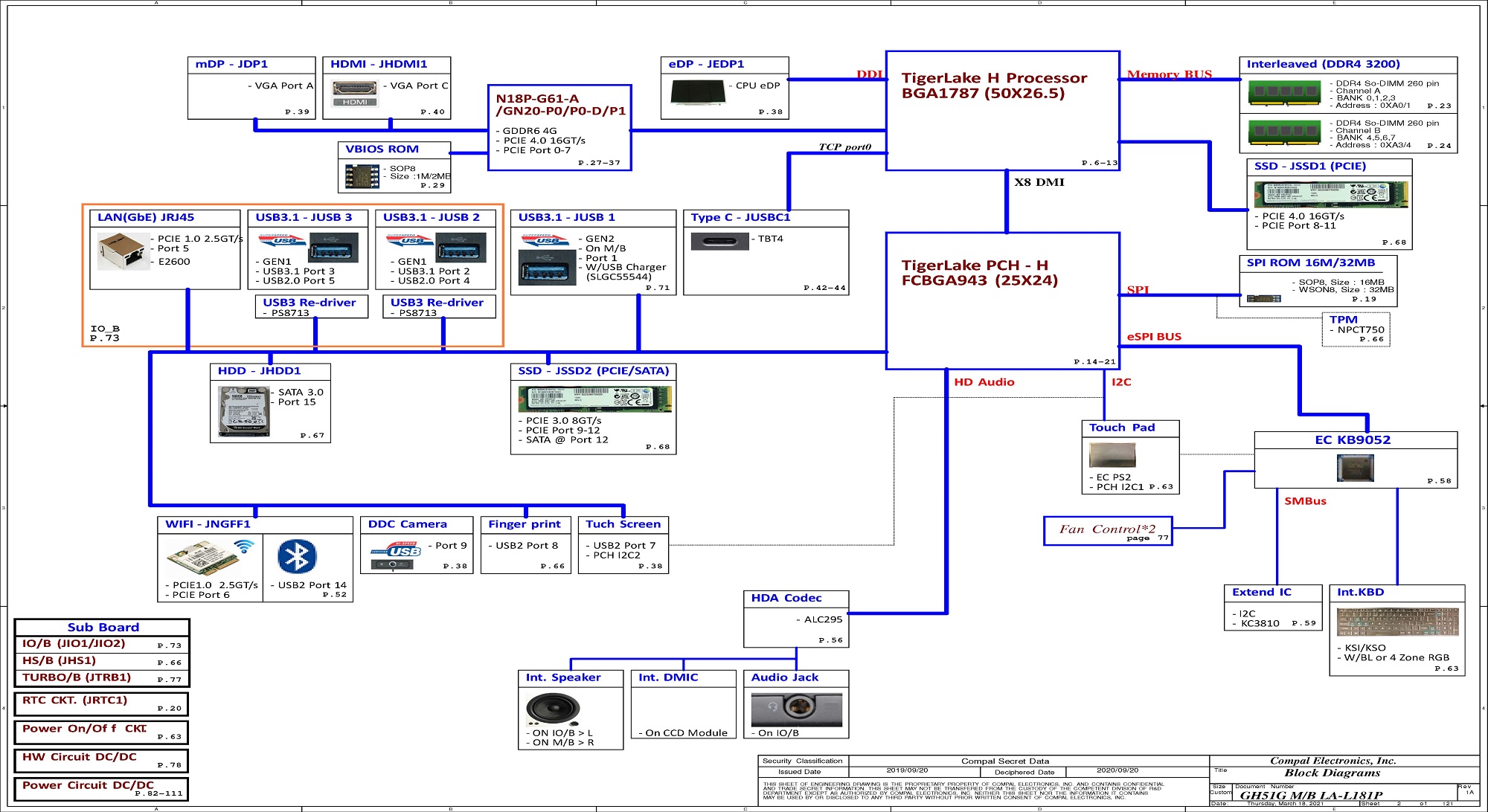Viewport: 1488px width, 812px height.
Task: Click the Fan Control*2 box
Action: tap(1107, 531)
